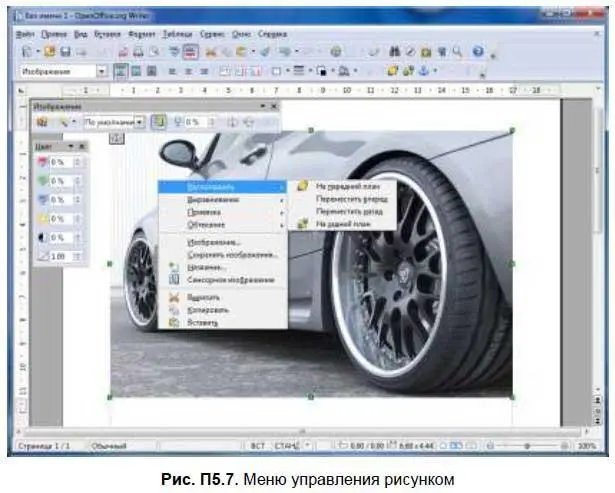Close the Изображение floating toolbar

274,106
